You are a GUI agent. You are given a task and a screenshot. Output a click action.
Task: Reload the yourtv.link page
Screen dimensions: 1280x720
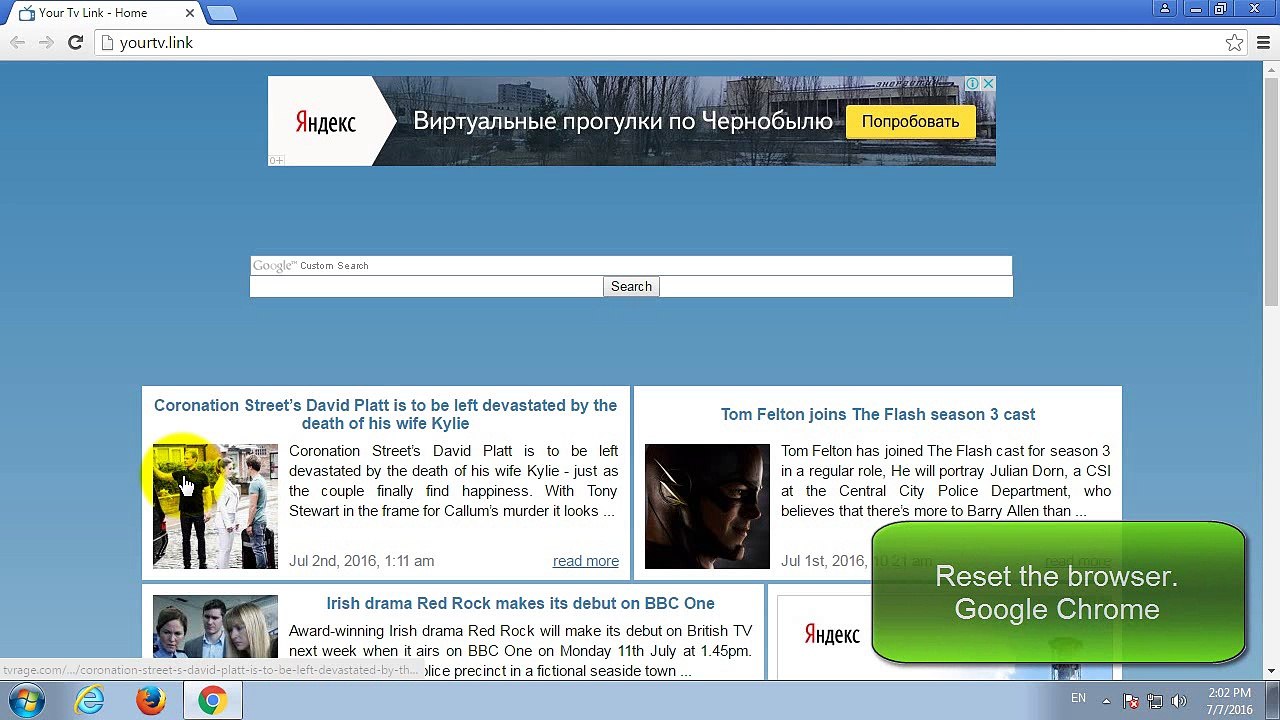(x=75, y=43)
